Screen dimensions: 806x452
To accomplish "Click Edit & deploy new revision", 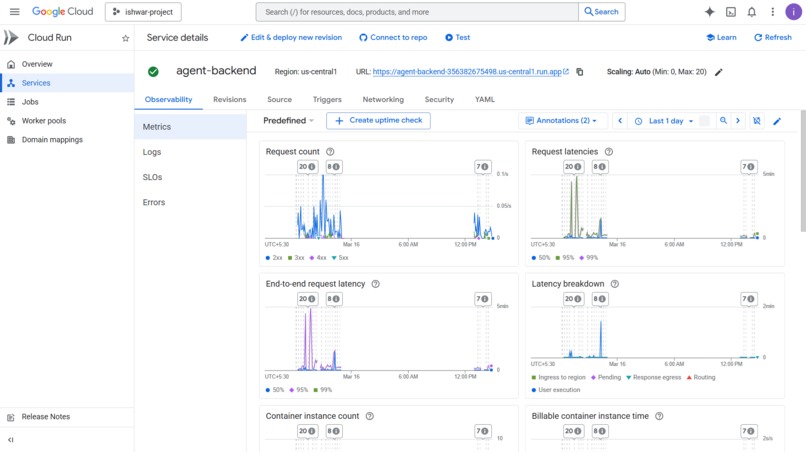I will (x=291, y=38).
